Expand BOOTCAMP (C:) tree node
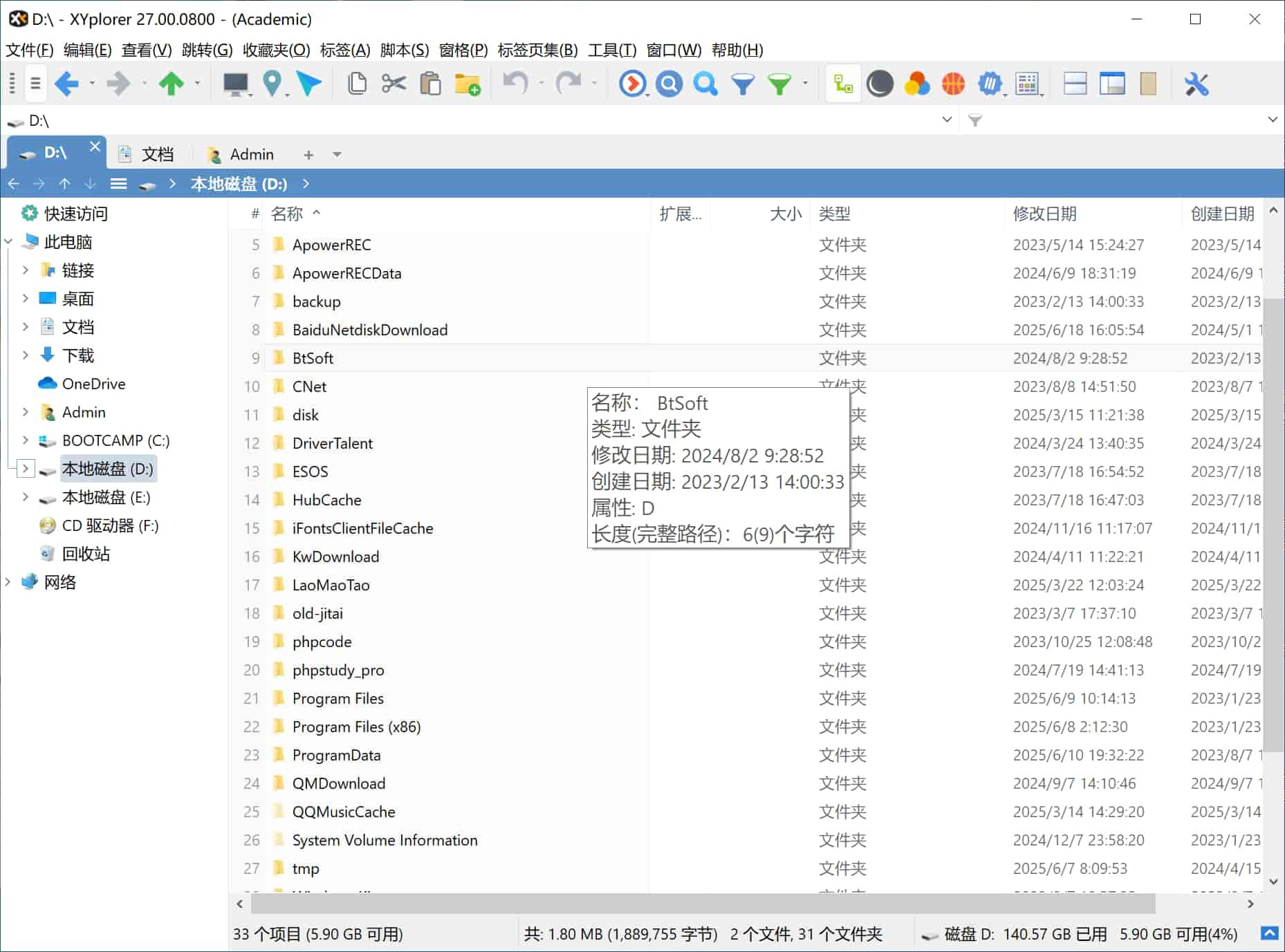1285x952 pixels. pos(25,440)
